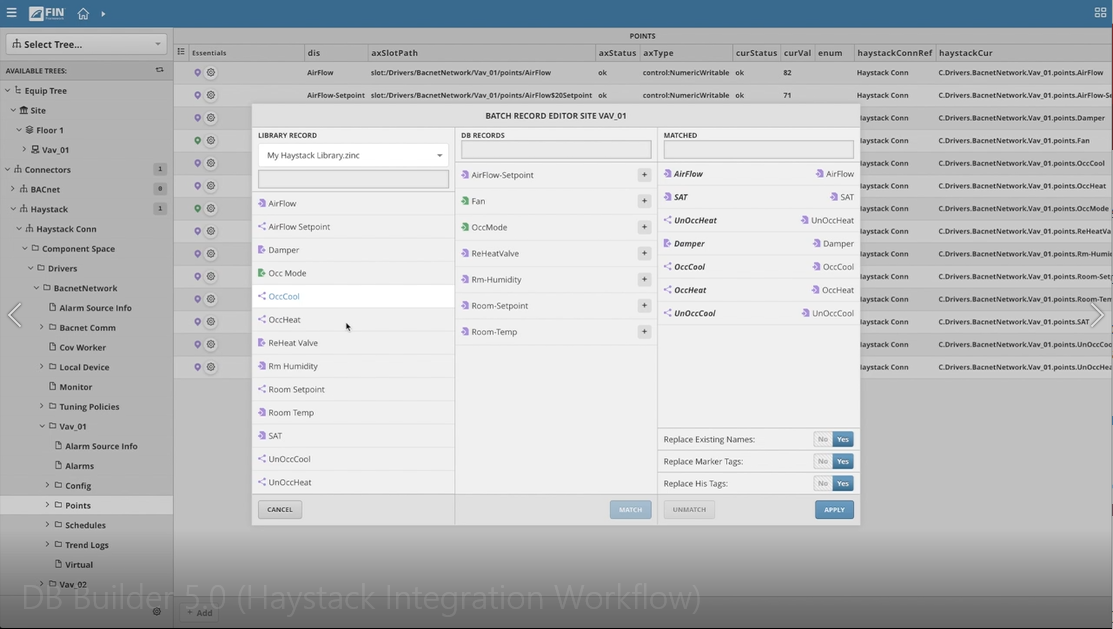Set Replace His Tags to No
Image resolution: width=1113 pixels, height=629 pixels.
pos(823,483)
